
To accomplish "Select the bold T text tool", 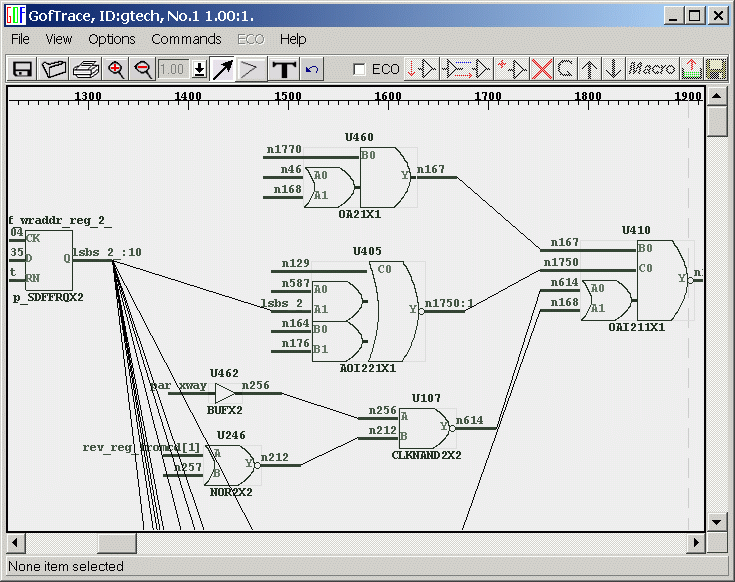I will click(284, 69).
